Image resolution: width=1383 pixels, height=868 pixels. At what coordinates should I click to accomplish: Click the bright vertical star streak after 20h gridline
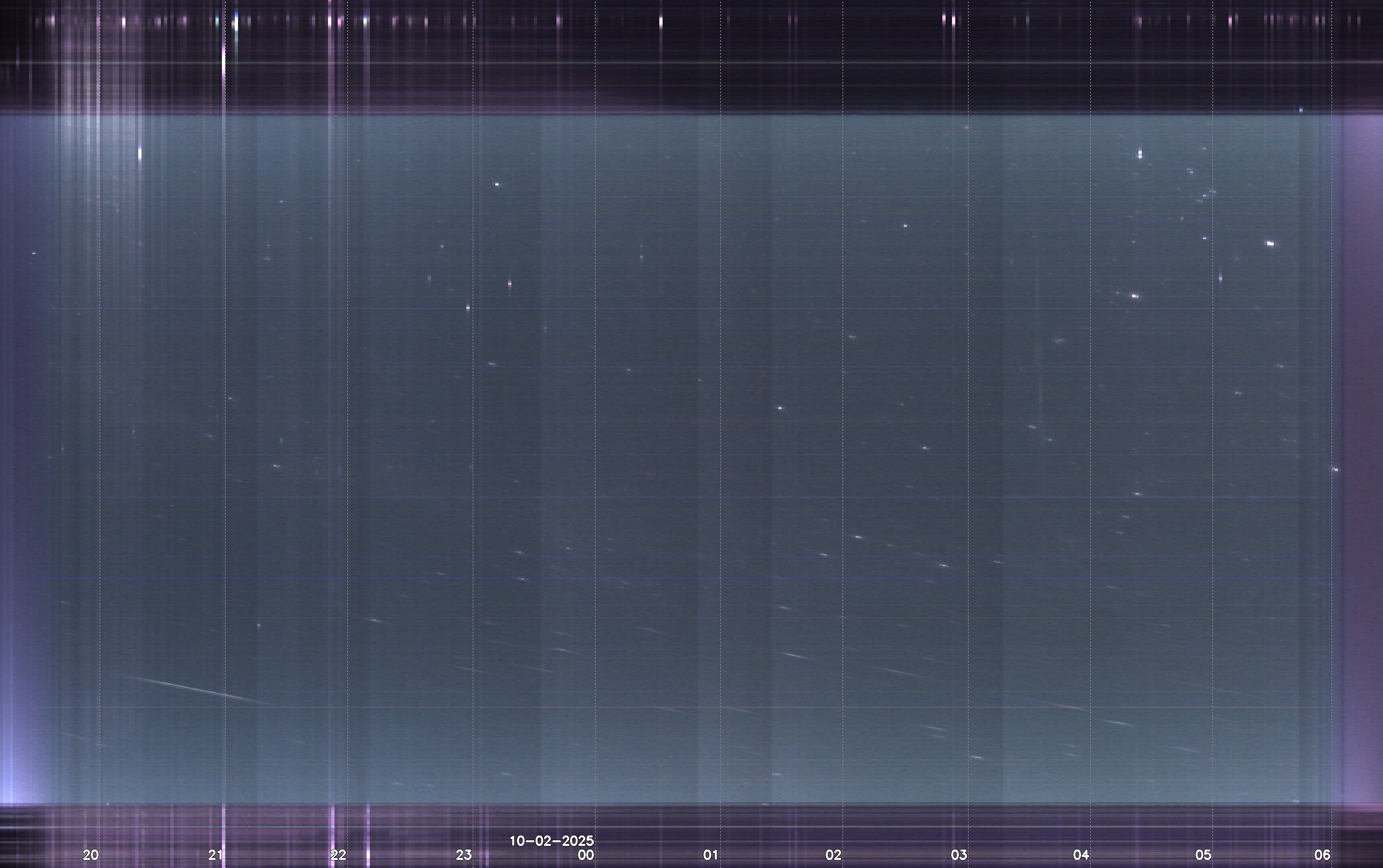coord(140,153)
